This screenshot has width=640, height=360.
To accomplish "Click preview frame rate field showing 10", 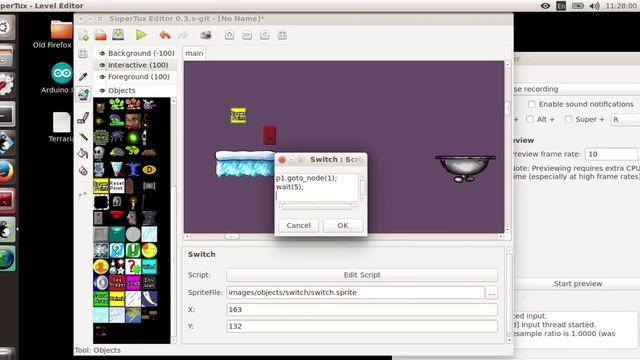I will coord(611,154).
